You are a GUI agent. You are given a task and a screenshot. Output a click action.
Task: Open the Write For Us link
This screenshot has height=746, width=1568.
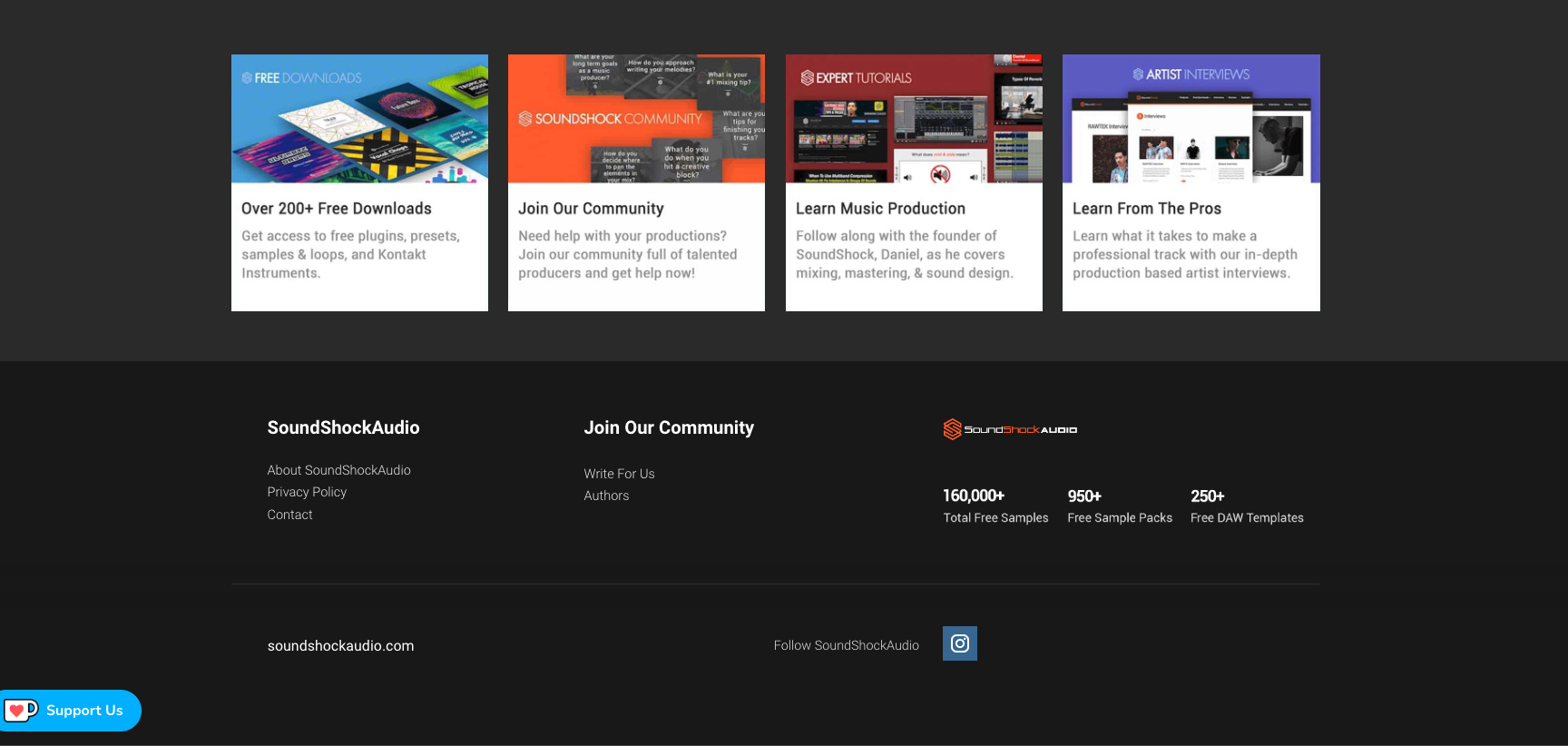coord(619,474)
